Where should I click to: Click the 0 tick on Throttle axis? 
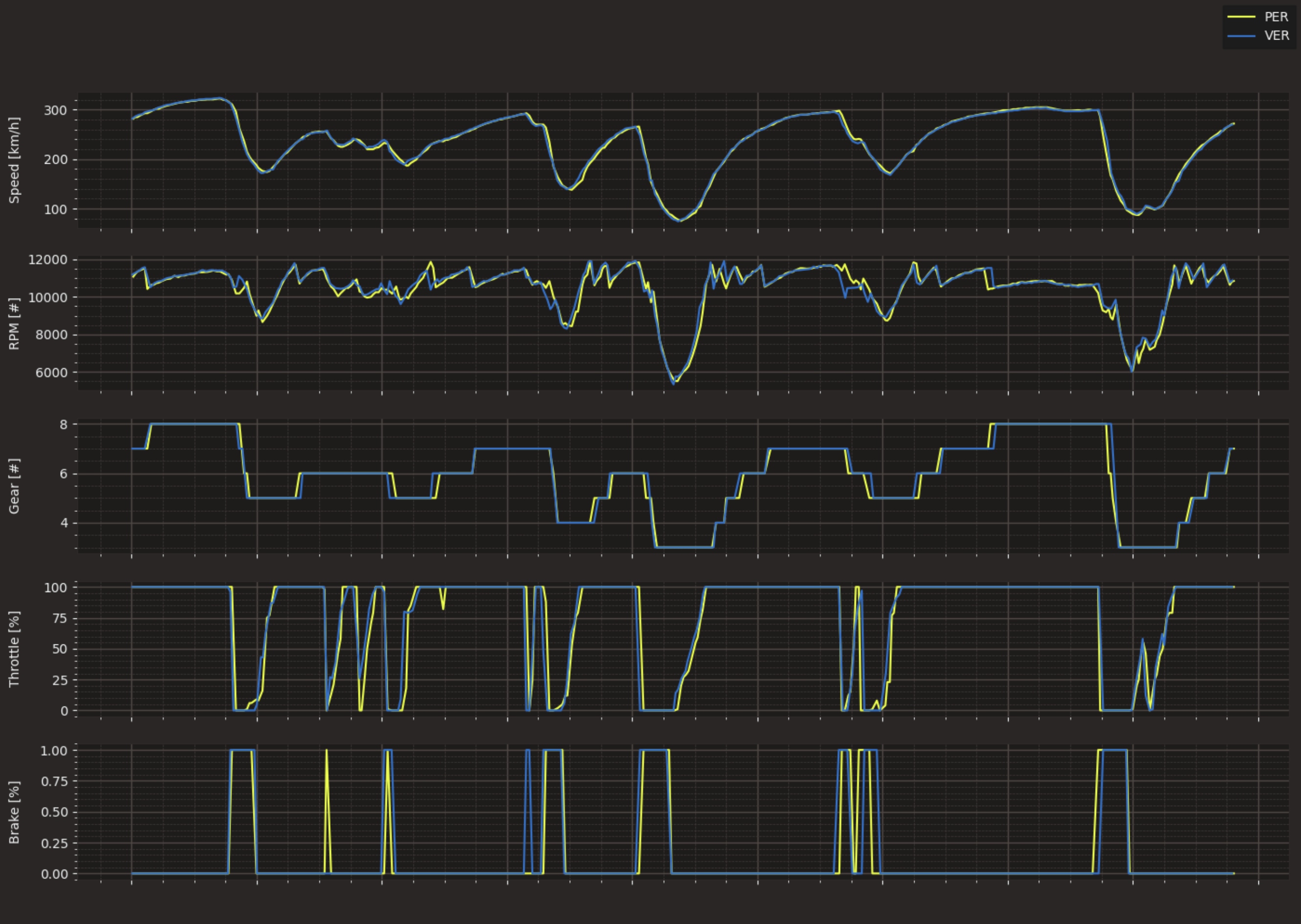point(64,711)
